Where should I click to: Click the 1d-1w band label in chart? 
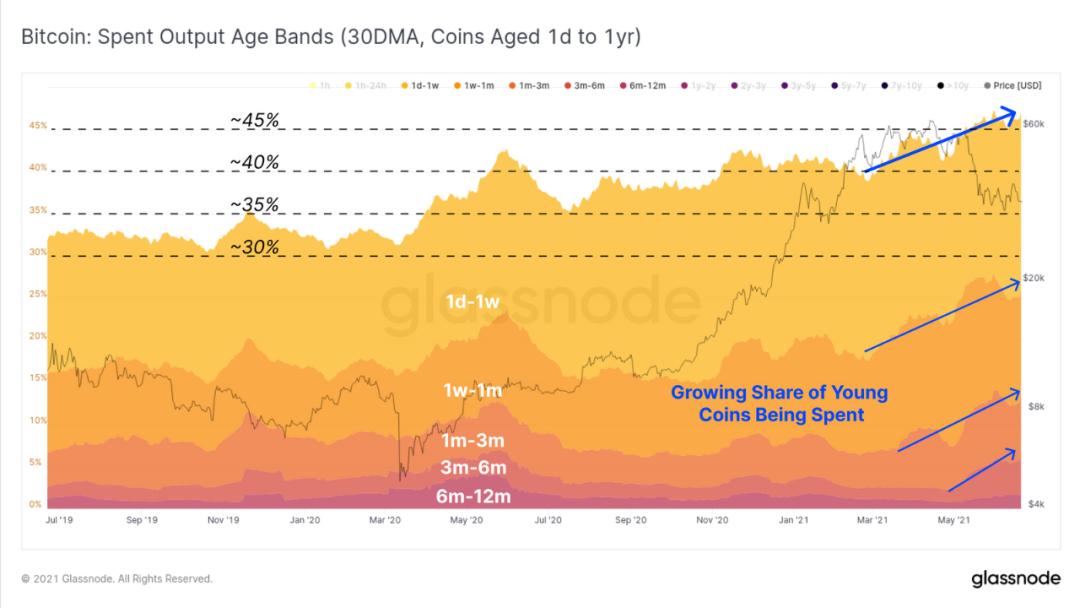472,302
